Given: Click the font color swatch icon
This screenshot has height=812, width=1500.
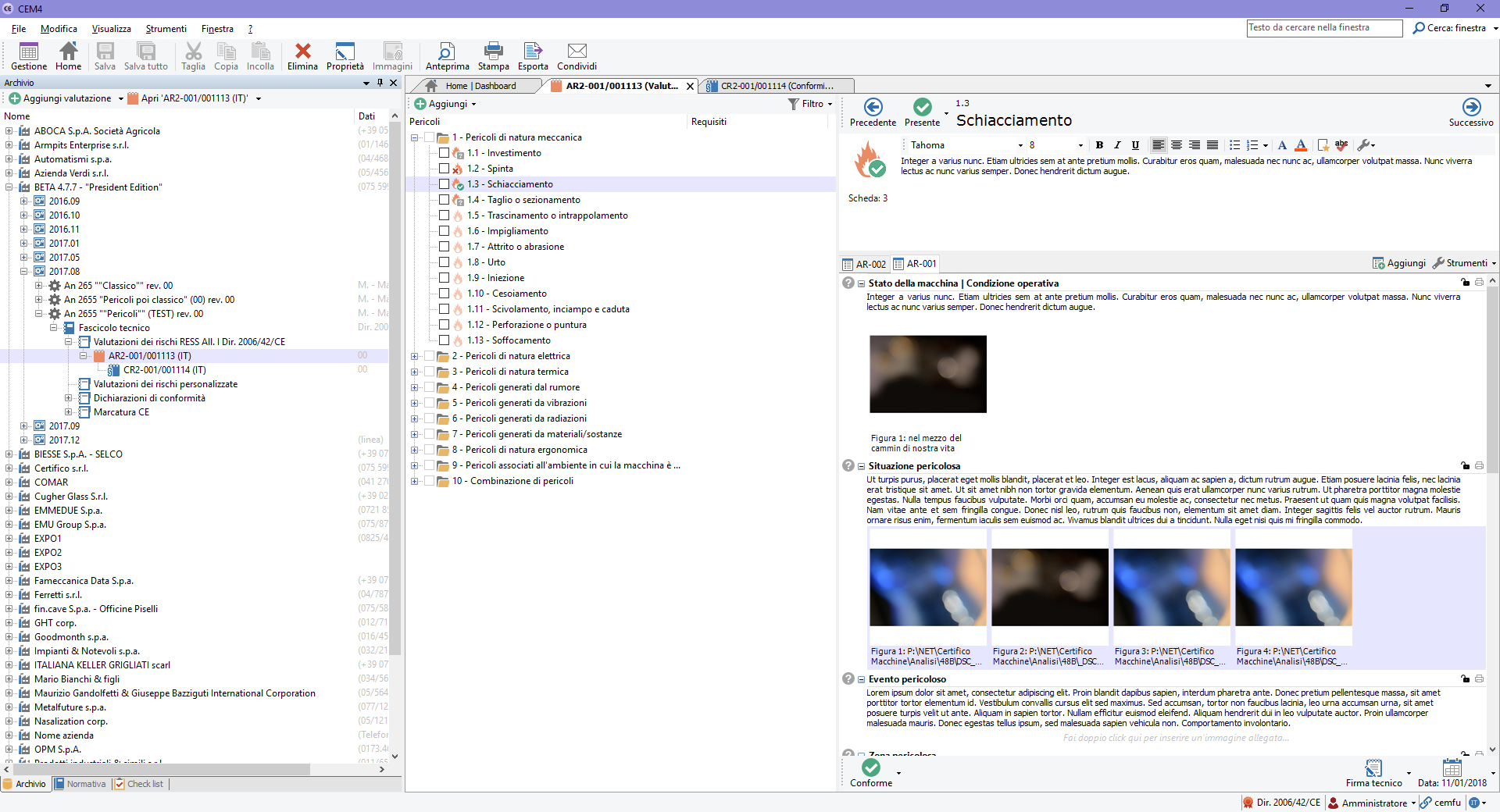Looking at the screenshot, I should click(1300, 145).
